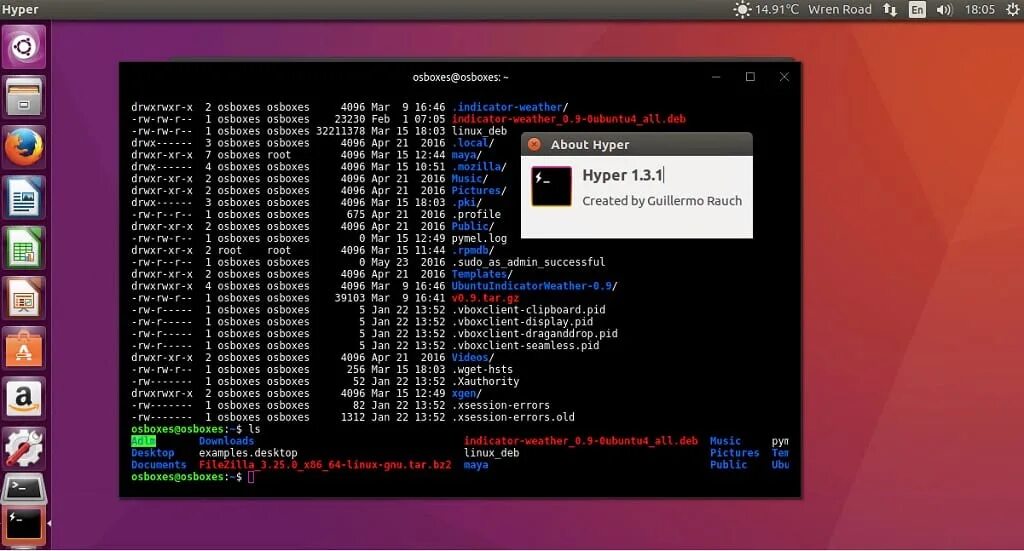Image resolution: width=1024 pixels, height=551 pixels.
Task: Click the Public folder in ls output
Action: tap(729, 465)
